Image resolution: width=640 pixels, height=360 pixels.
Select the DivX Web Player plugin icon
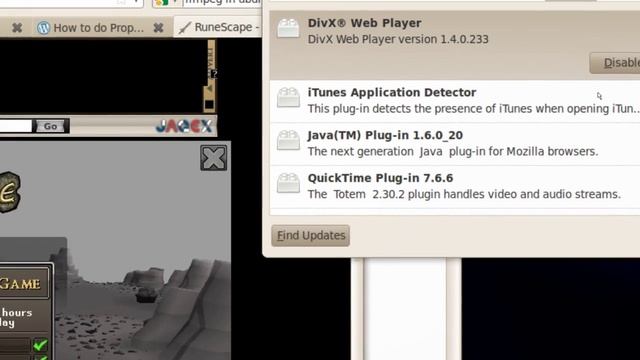coord(288,29)
